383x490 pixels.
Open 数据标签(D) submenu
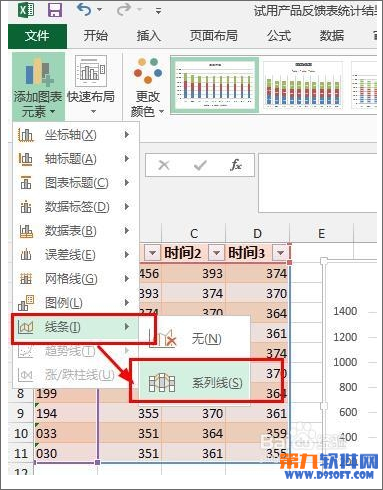(75, 207)
